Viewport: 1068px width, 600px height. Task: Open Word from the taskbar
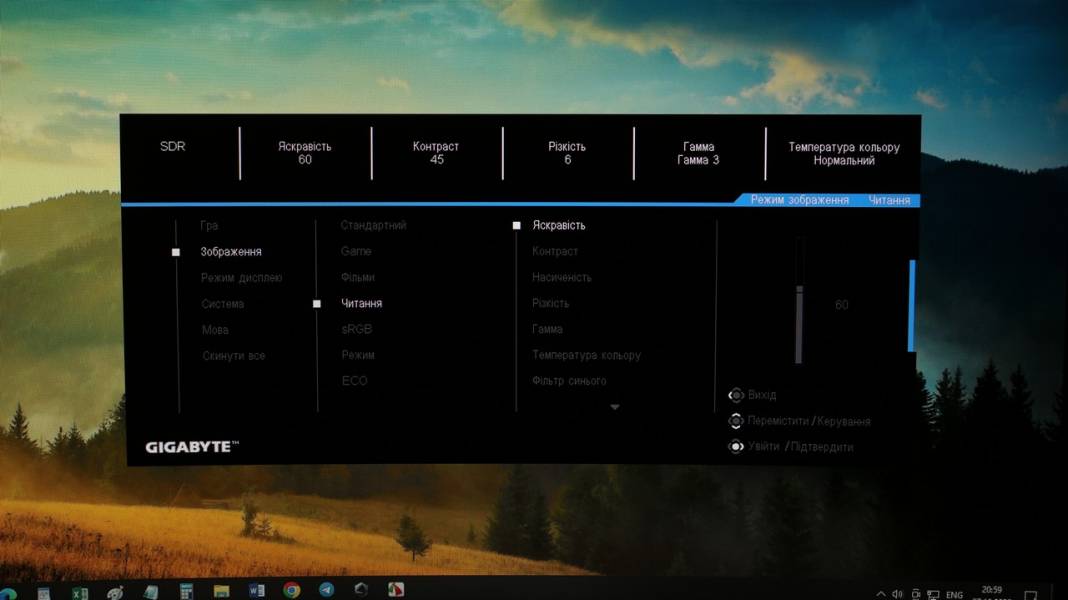[x=256, y=591]
